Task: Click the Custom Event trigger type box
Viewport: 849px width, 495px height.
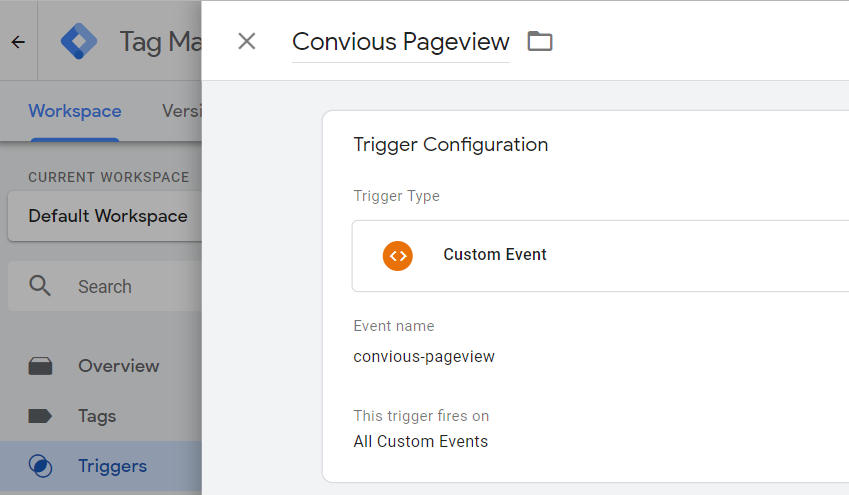Action: tap(600, 255)
